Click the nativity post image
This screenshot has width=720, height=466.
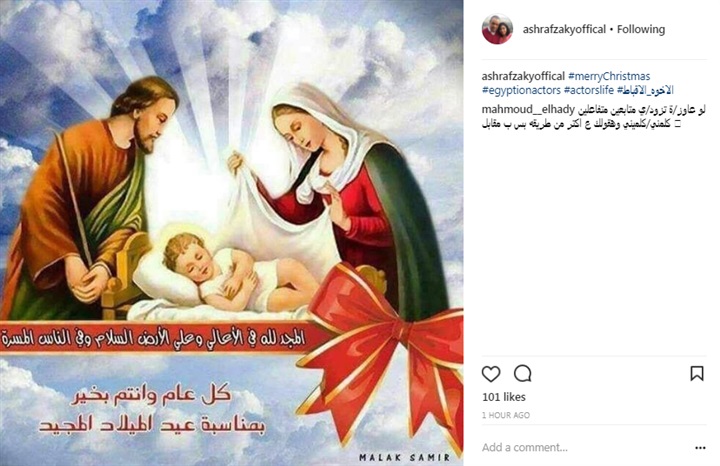coord(231,233)
